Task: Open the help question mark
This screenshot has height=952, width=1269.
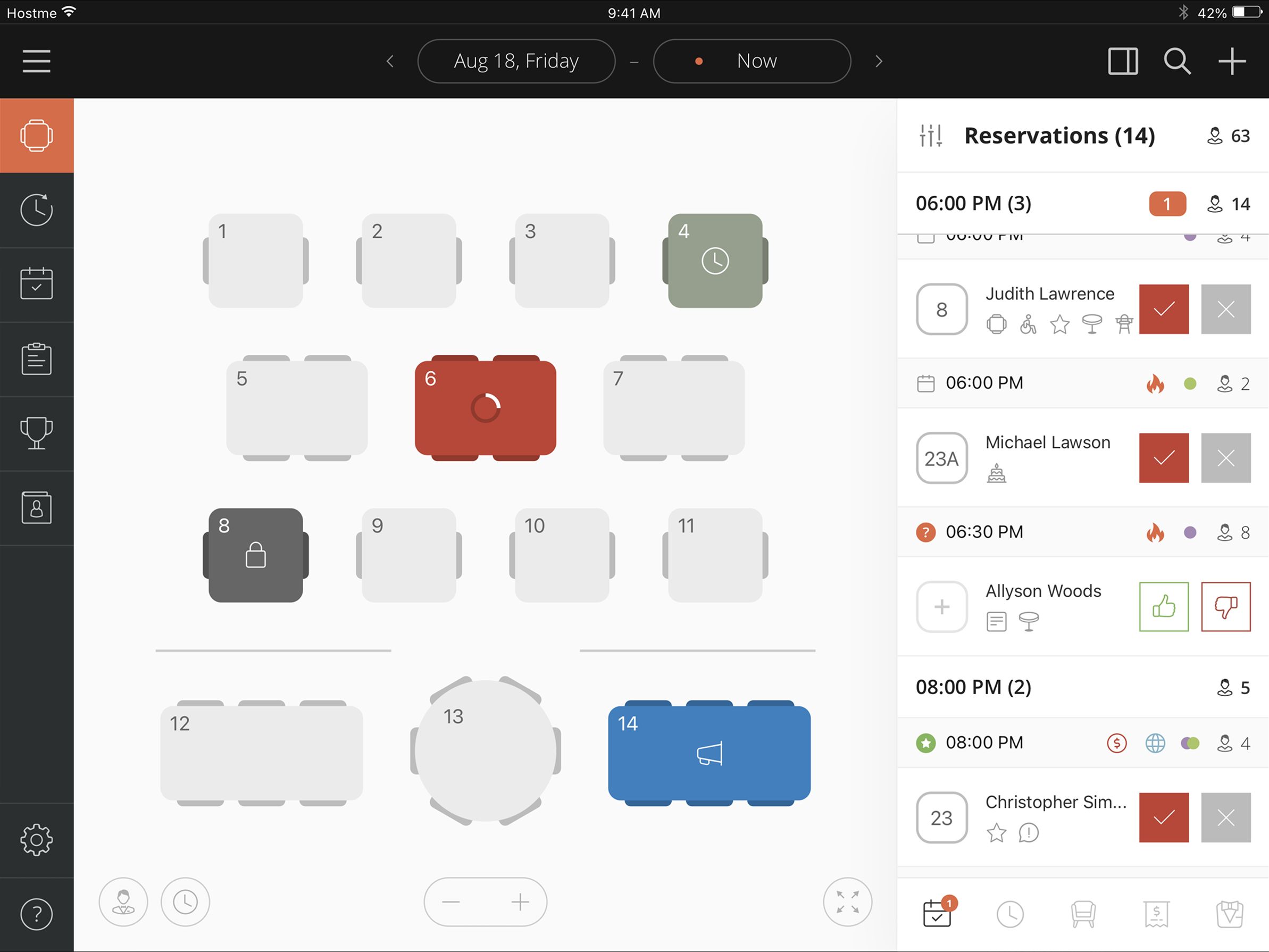Action: pos(37,914)
